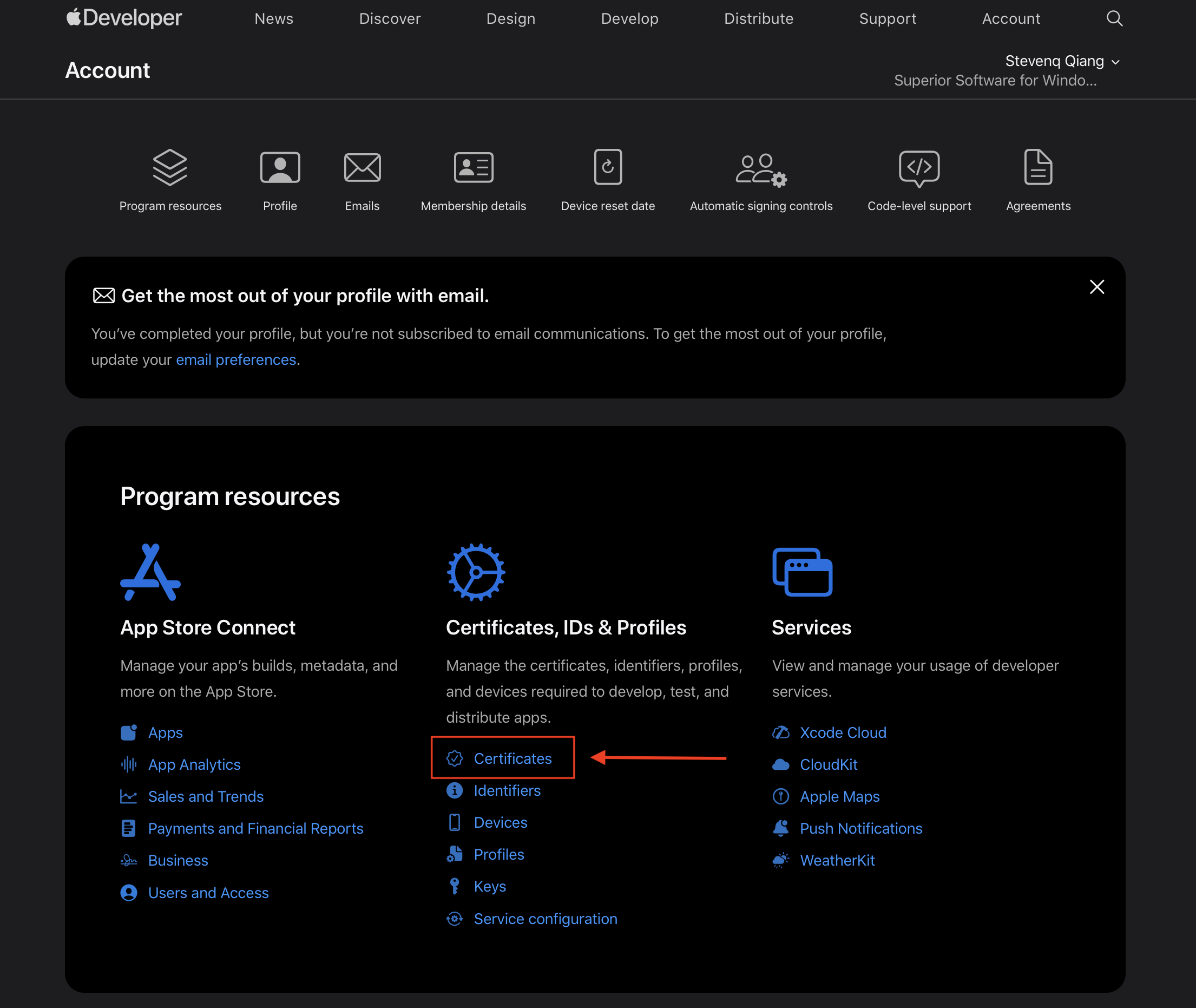
Task: Click the App Store Connect logo icon
Action: coord(150,572)
